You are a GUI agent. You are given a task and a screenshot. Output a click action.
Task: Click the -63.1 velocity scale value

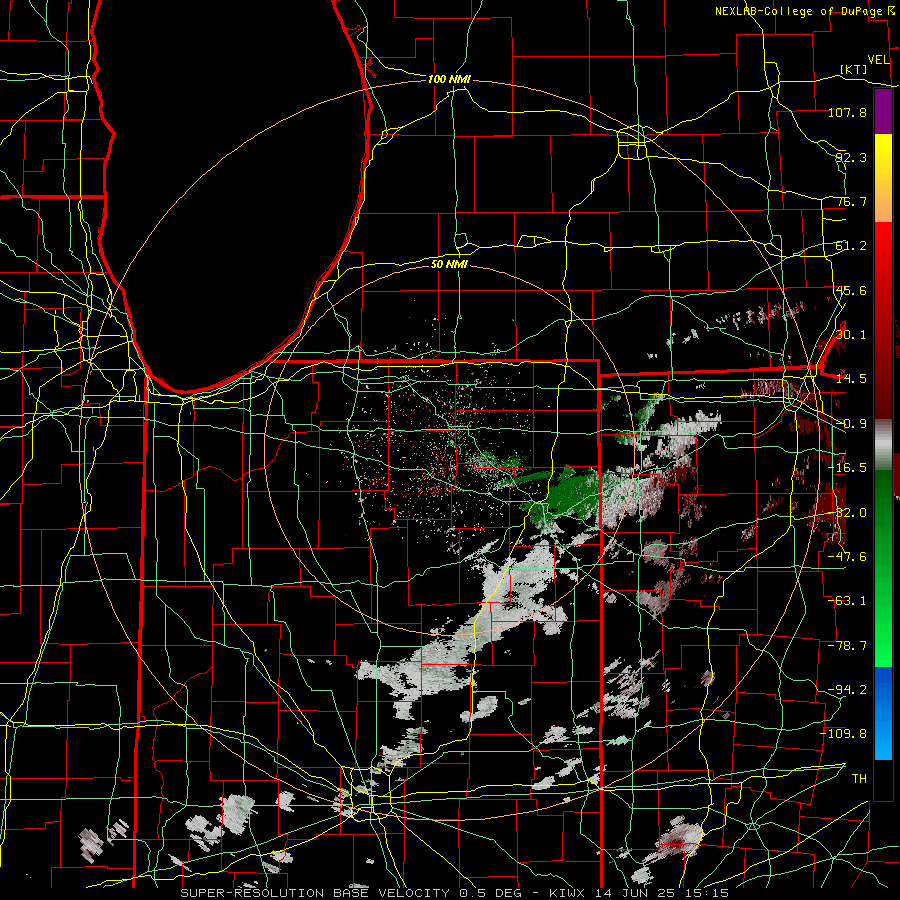(847, 601)
